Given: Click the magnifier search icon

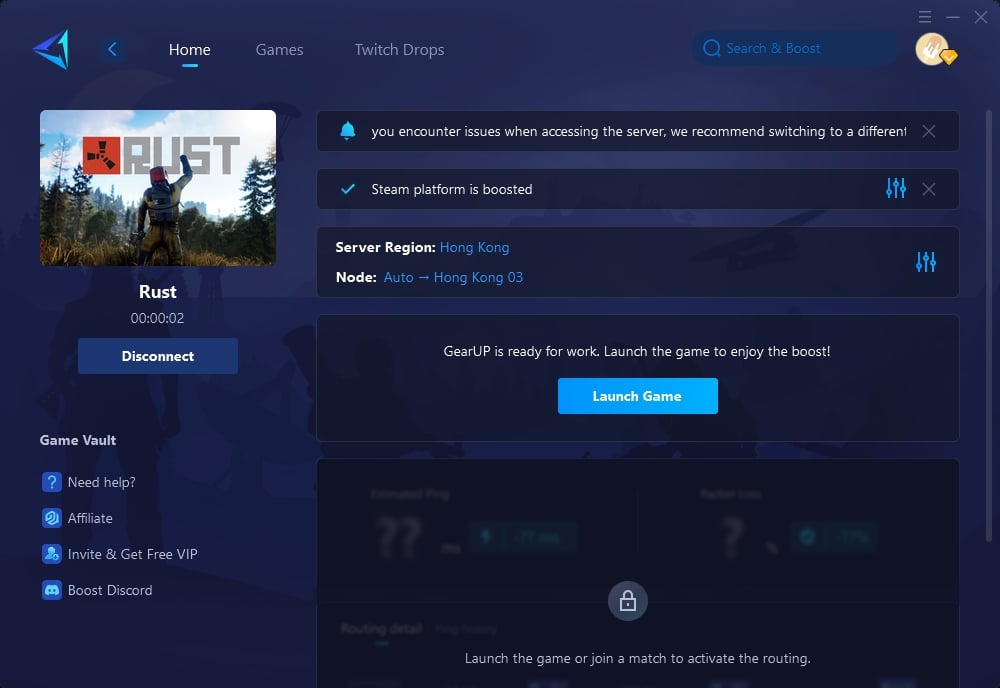Looking at the screenshot, I should coord(712,48).
